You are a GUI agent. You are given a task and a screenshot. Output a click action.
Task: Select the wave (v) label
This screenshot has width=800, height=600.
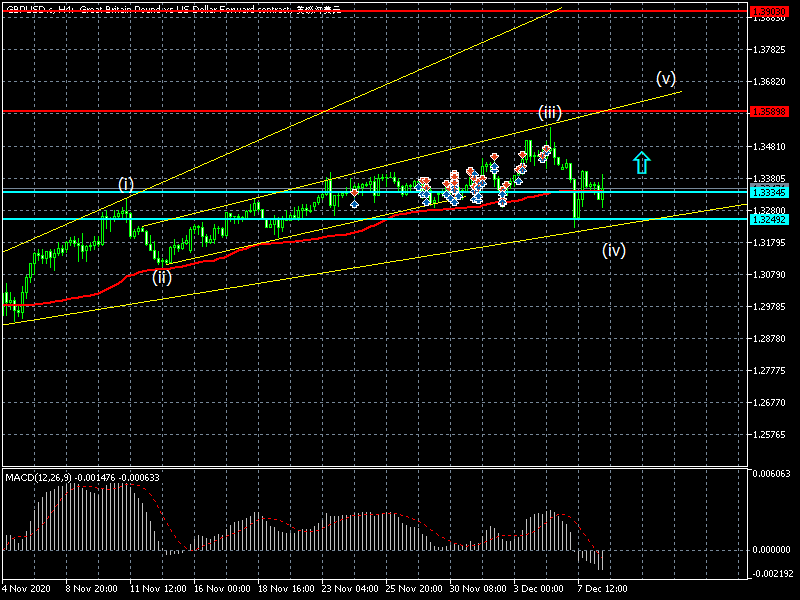coord(666,78)
